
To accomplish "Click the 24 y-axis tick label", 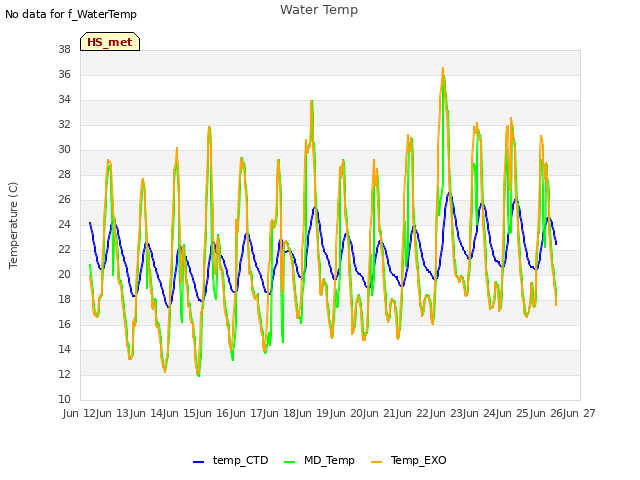I will [x=64, y=224].
